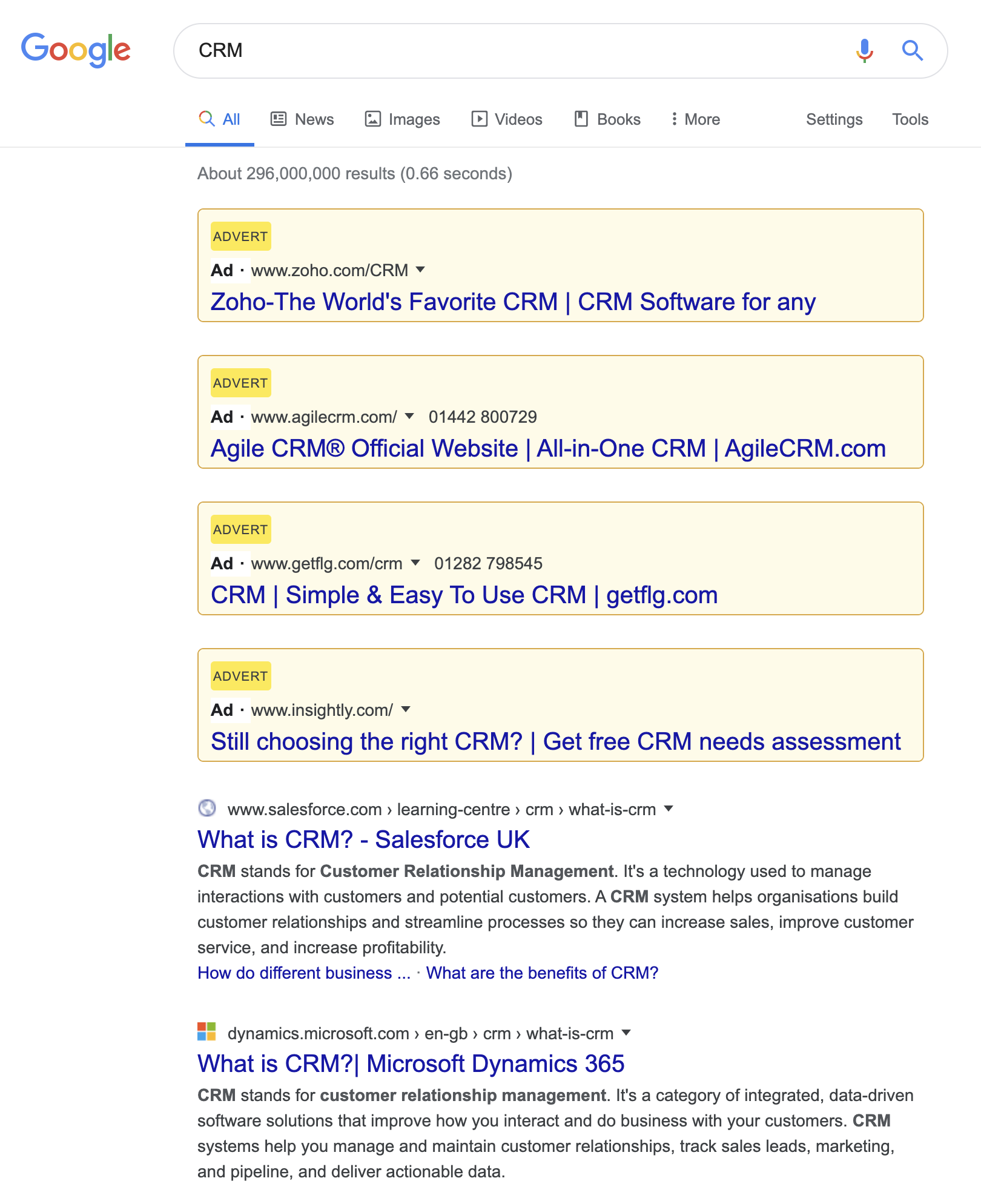Open the More search categories menu
The height and width of the screenshot is (1204, 981).
point(696,119)
